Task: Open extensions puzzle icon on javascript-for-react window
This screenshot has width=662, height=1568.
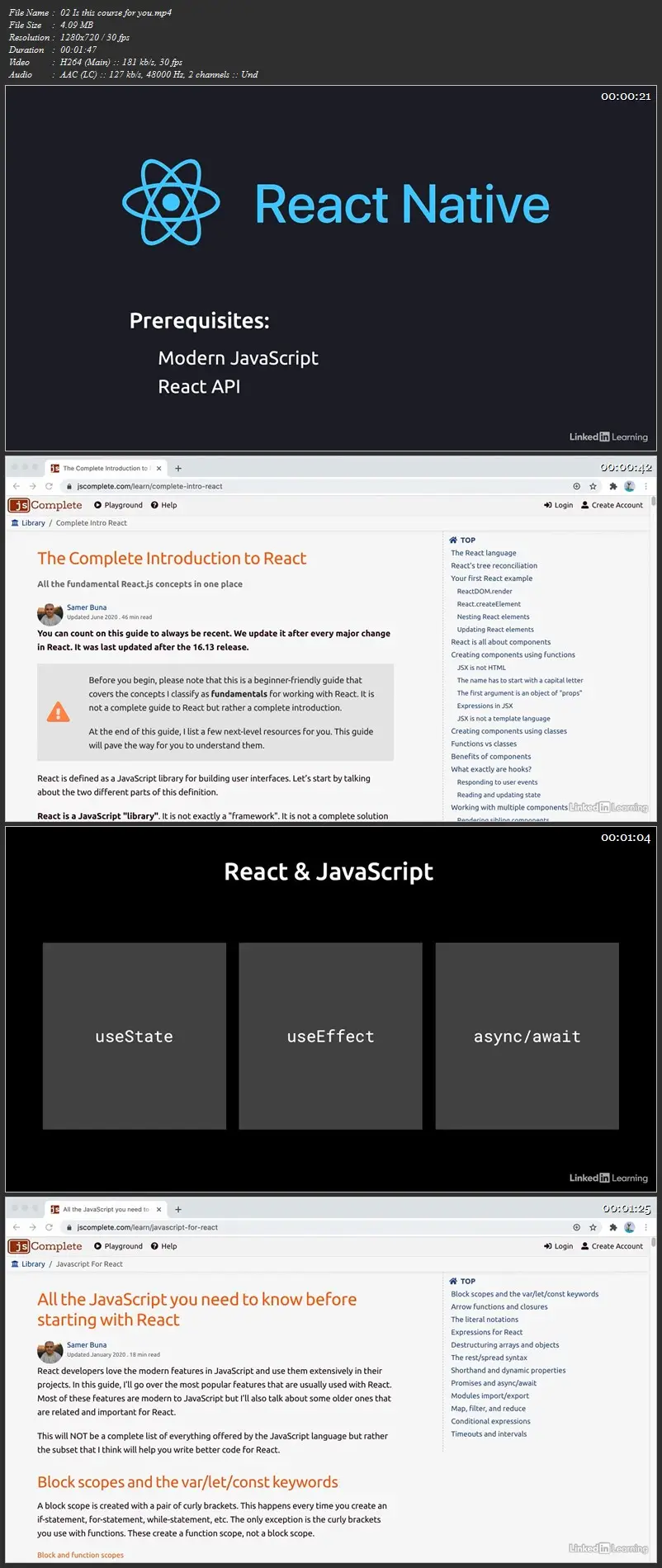Action: point(613,1227)
